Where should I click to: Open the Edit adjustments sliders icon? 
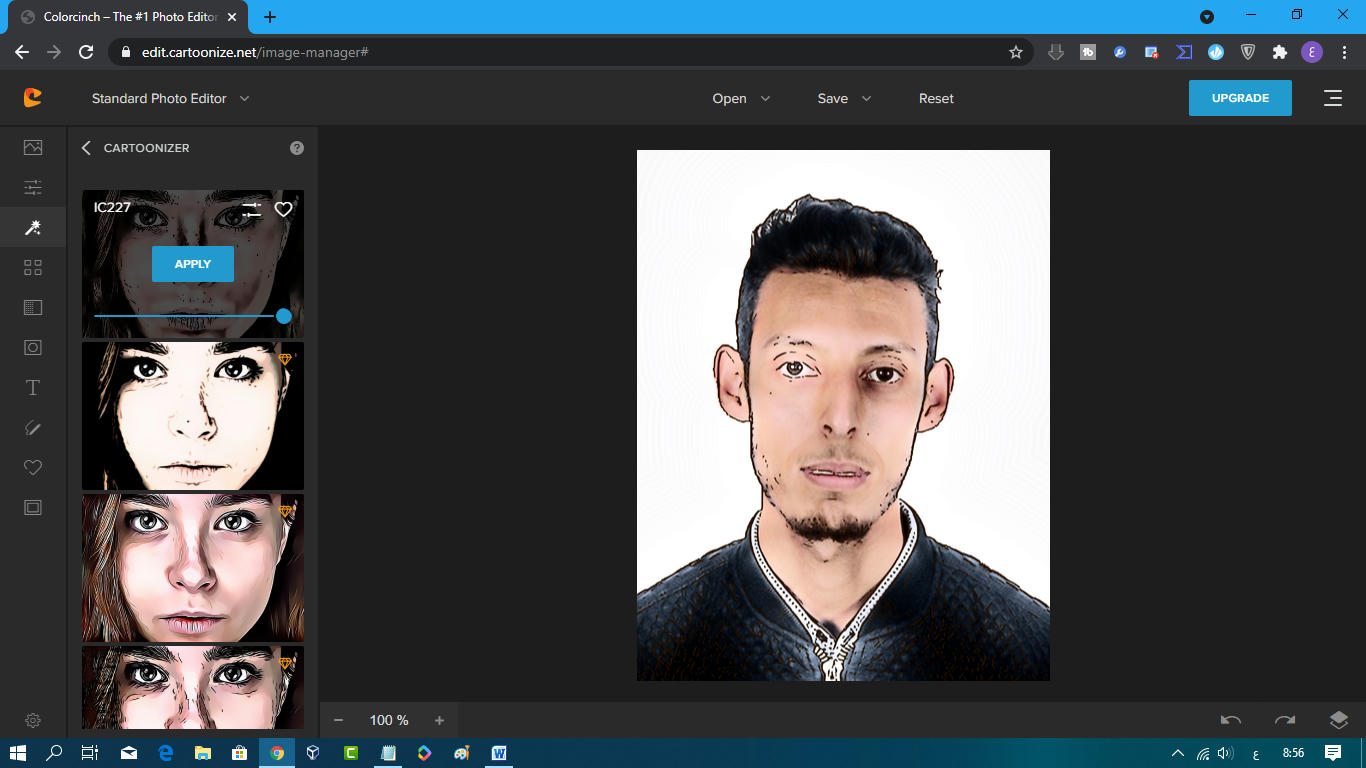(x=33, y=187)
